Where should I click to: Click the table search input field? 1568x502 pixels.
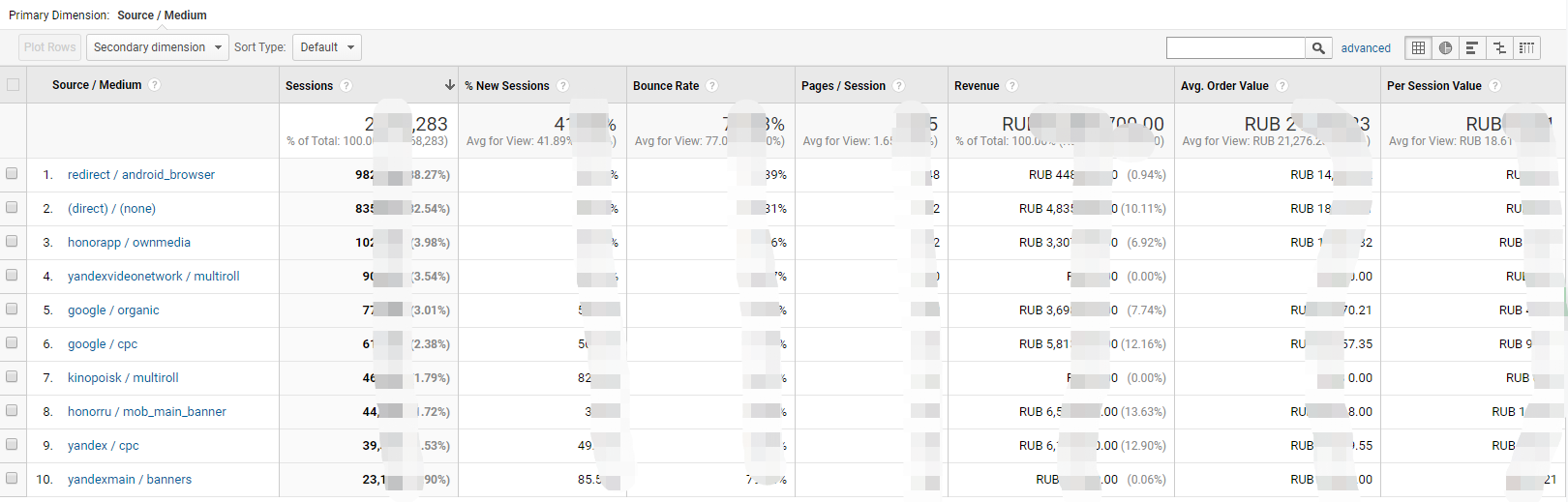point(1235,47)
